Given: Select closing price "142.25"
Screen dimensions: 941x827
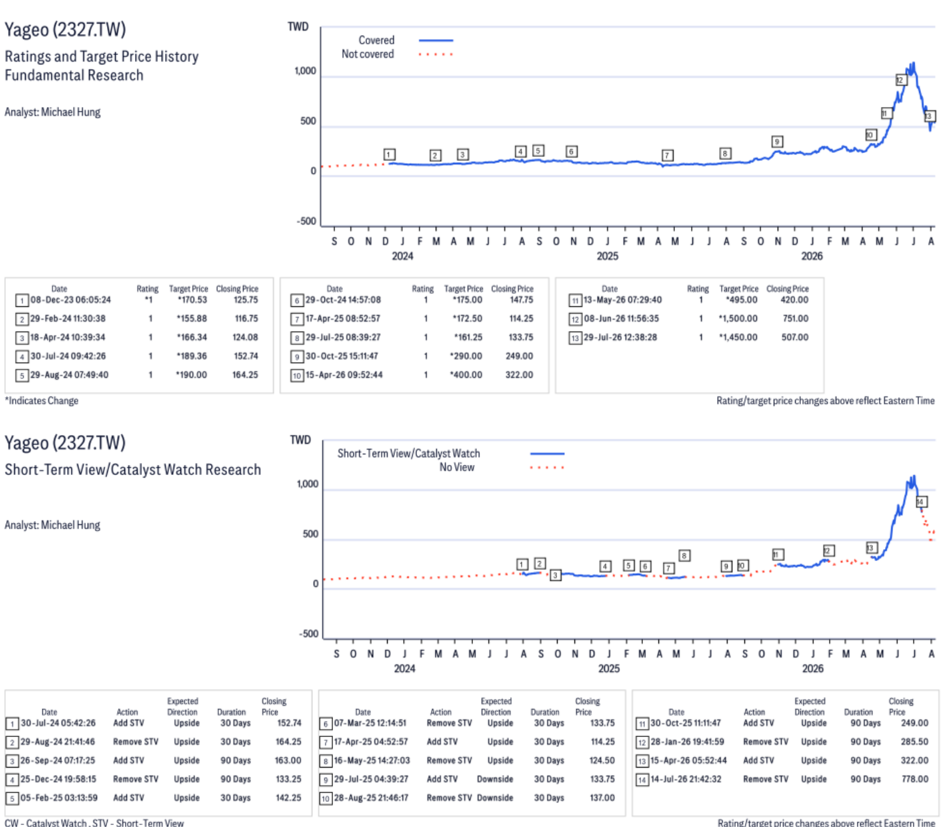Looking at the screenshot, I should click(x=289, y=798).
